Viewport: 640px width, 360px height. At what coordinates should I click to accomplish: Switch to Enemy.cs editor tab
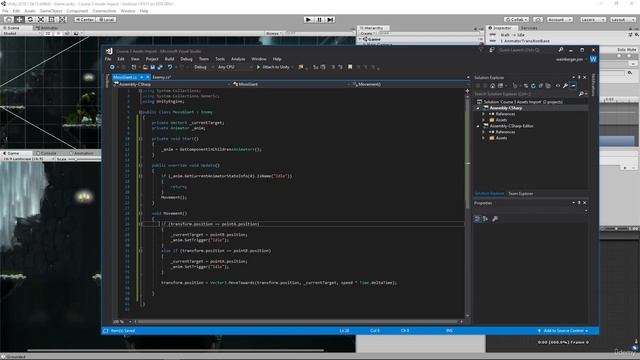[x=162, y=77]
